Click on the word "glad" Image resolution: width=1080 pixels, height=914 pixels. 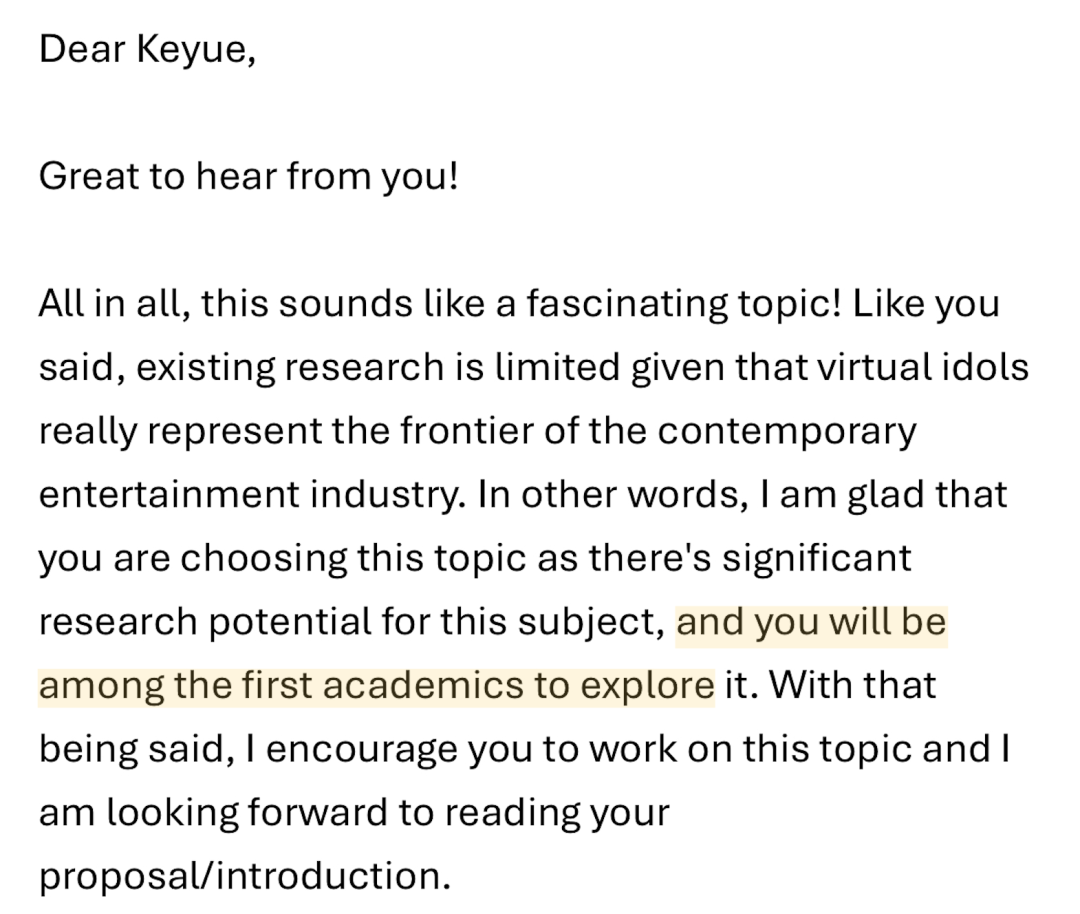[888, 495]
